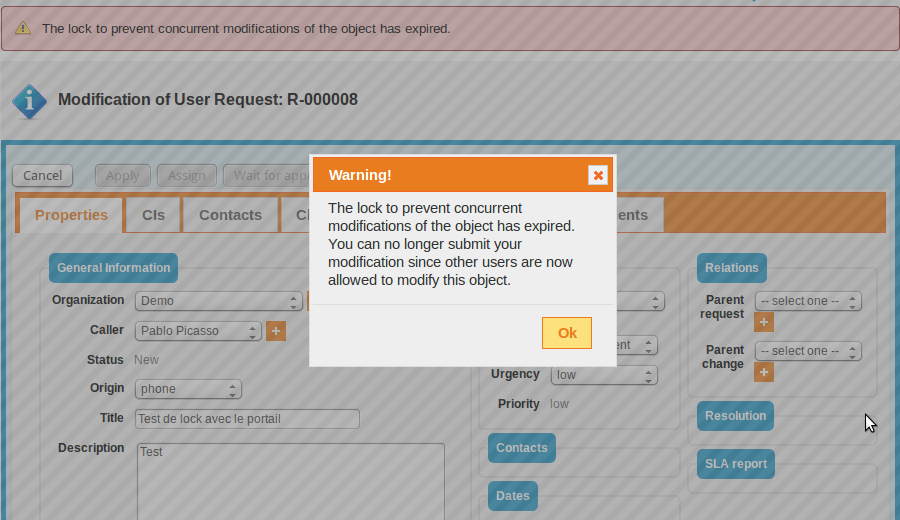The height and width of the screenshot is (520, 900).
Task: Click the warning triangle in the top banner
Action: (x=23, y=28)
